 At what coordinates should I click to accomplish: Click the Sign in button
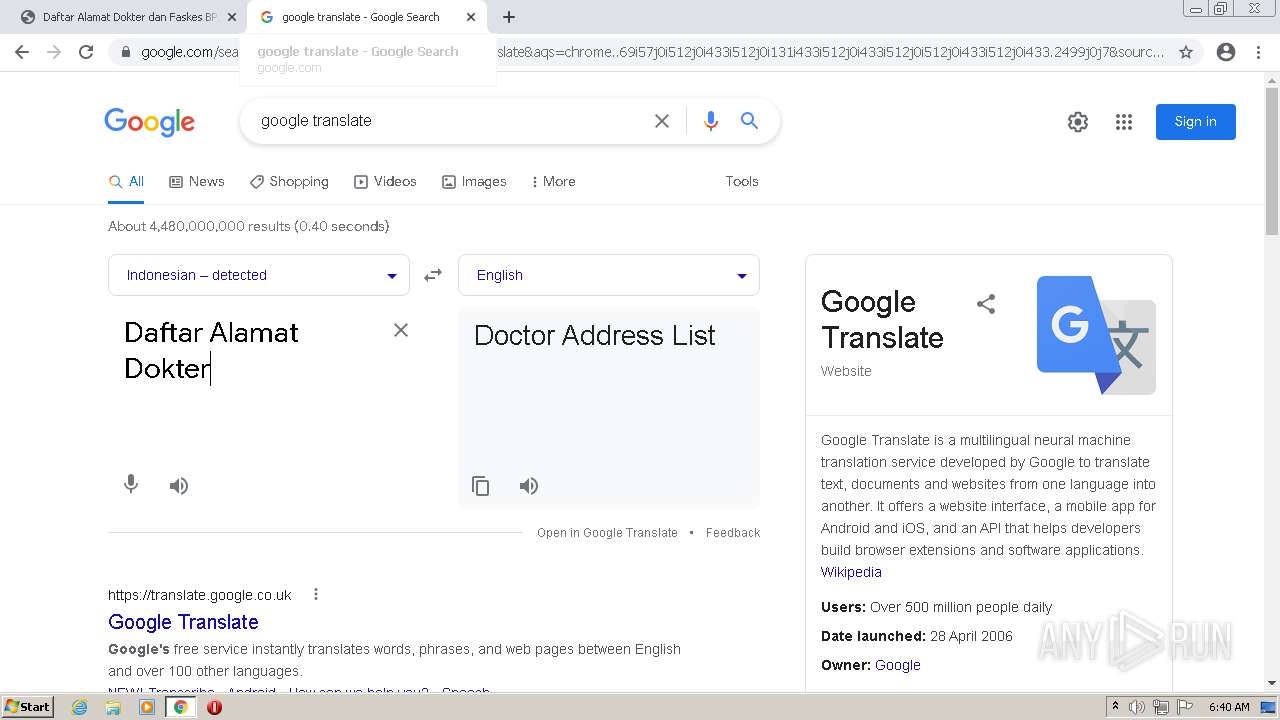pos(1196,122)
